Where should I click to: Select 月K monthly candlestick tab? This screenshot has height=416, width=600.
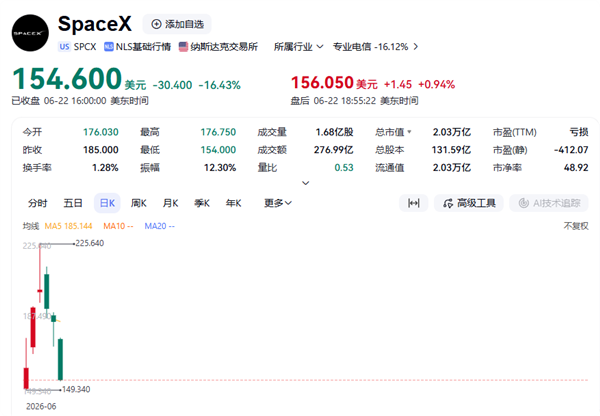(170, 203)
